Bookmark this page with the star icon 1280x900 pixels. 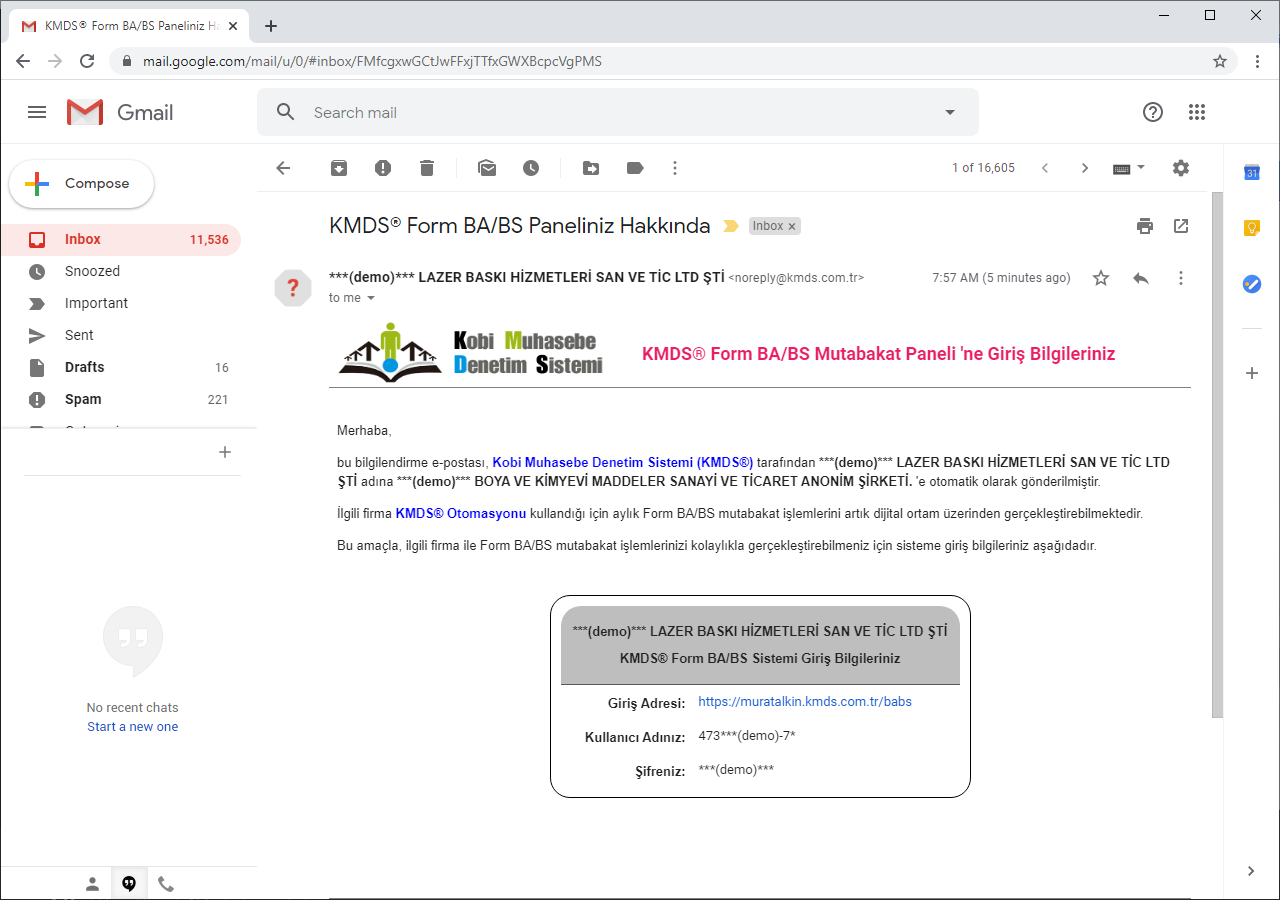(1220, 61)
